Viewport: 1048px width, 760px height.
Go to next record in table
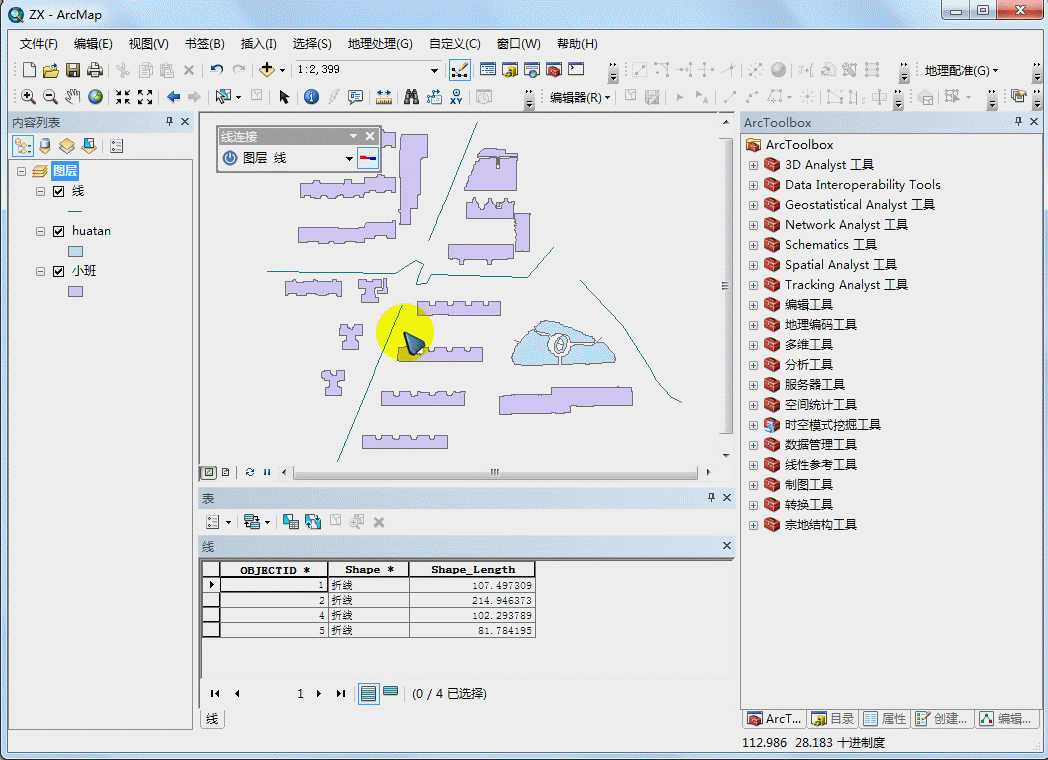point(319,693)
